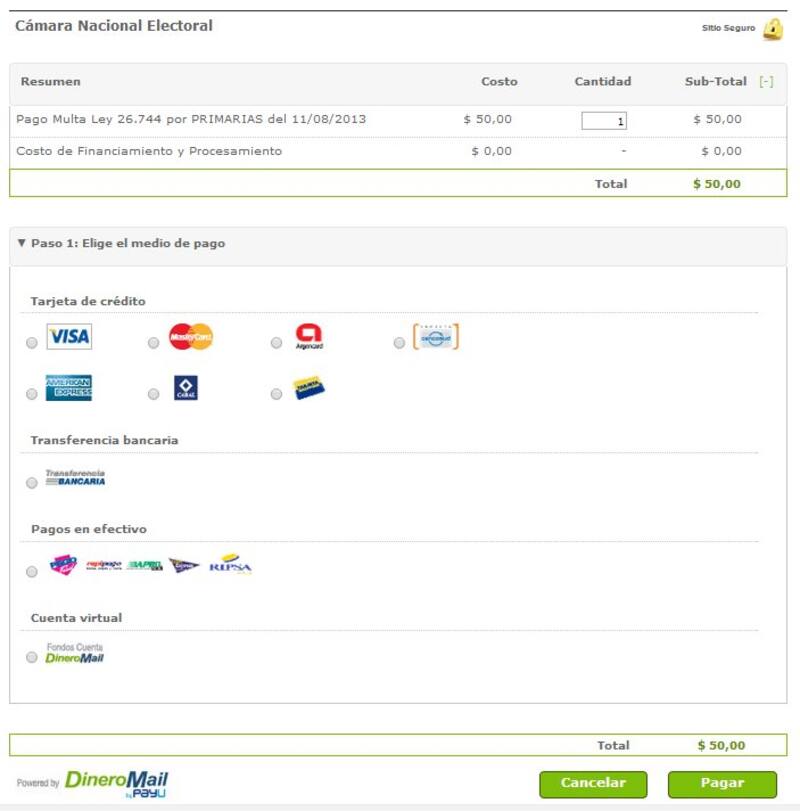The image size is (800, 811).
Task: Click the MasterCard logo
Action: (x=191, y=337)
